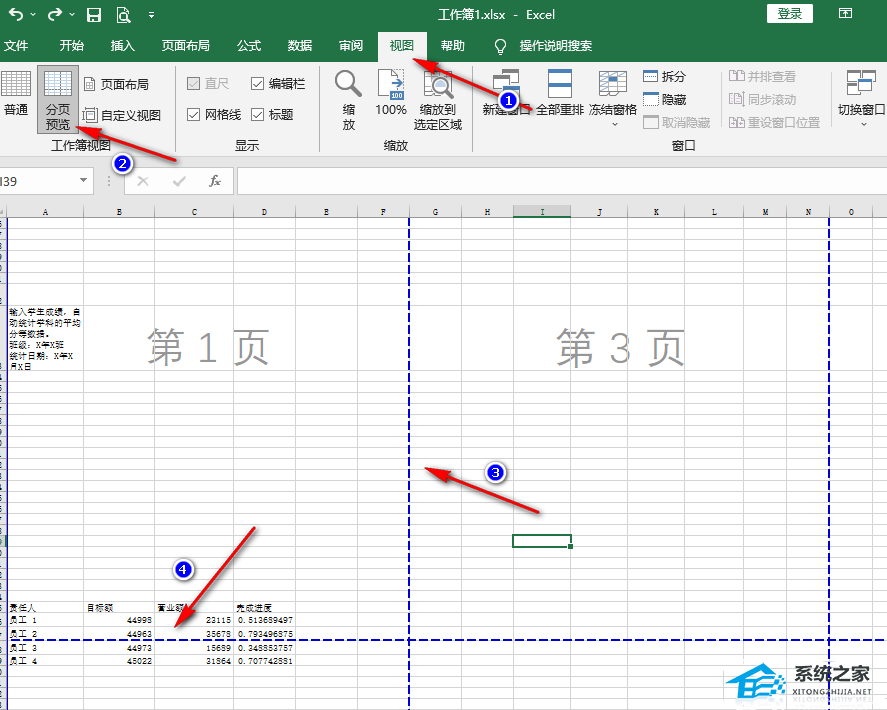Click the confirm checkmark in formula bar
This screenshot has width=887, height=710.
[x=179, y=181]
